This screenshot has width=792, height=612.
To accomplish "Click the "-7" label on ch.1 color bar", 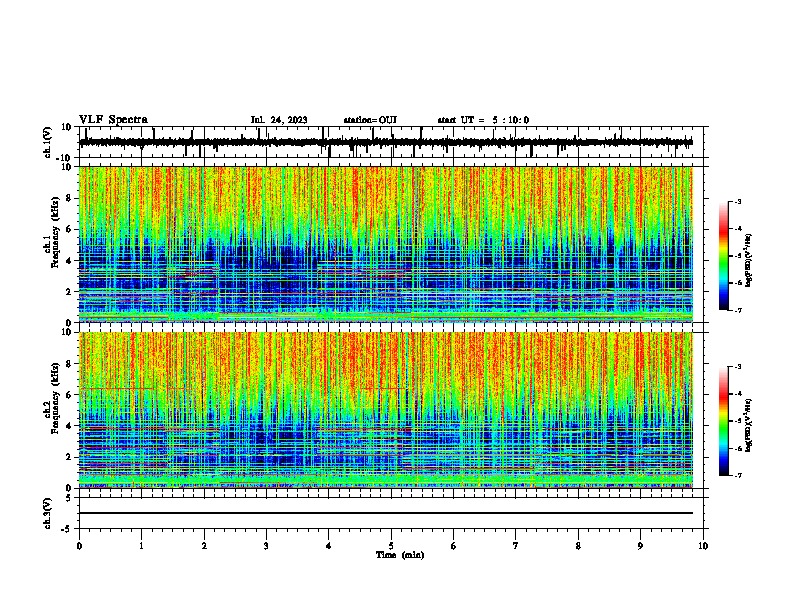I will click(x=737, y=310).
